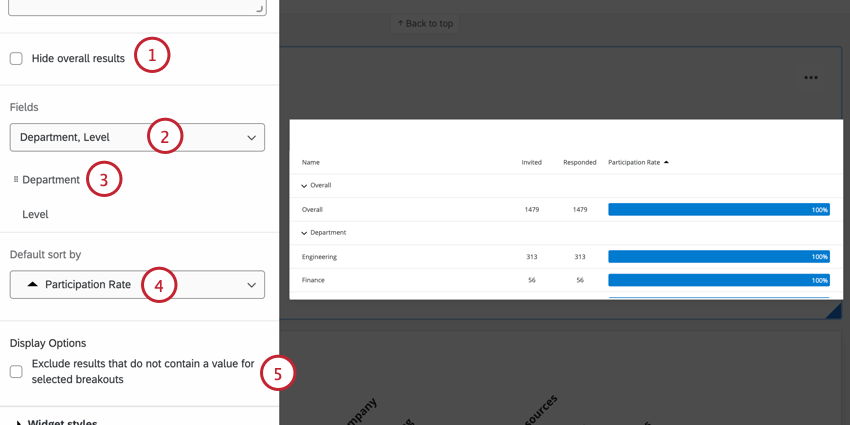Select the Department field item

[51, 179]
